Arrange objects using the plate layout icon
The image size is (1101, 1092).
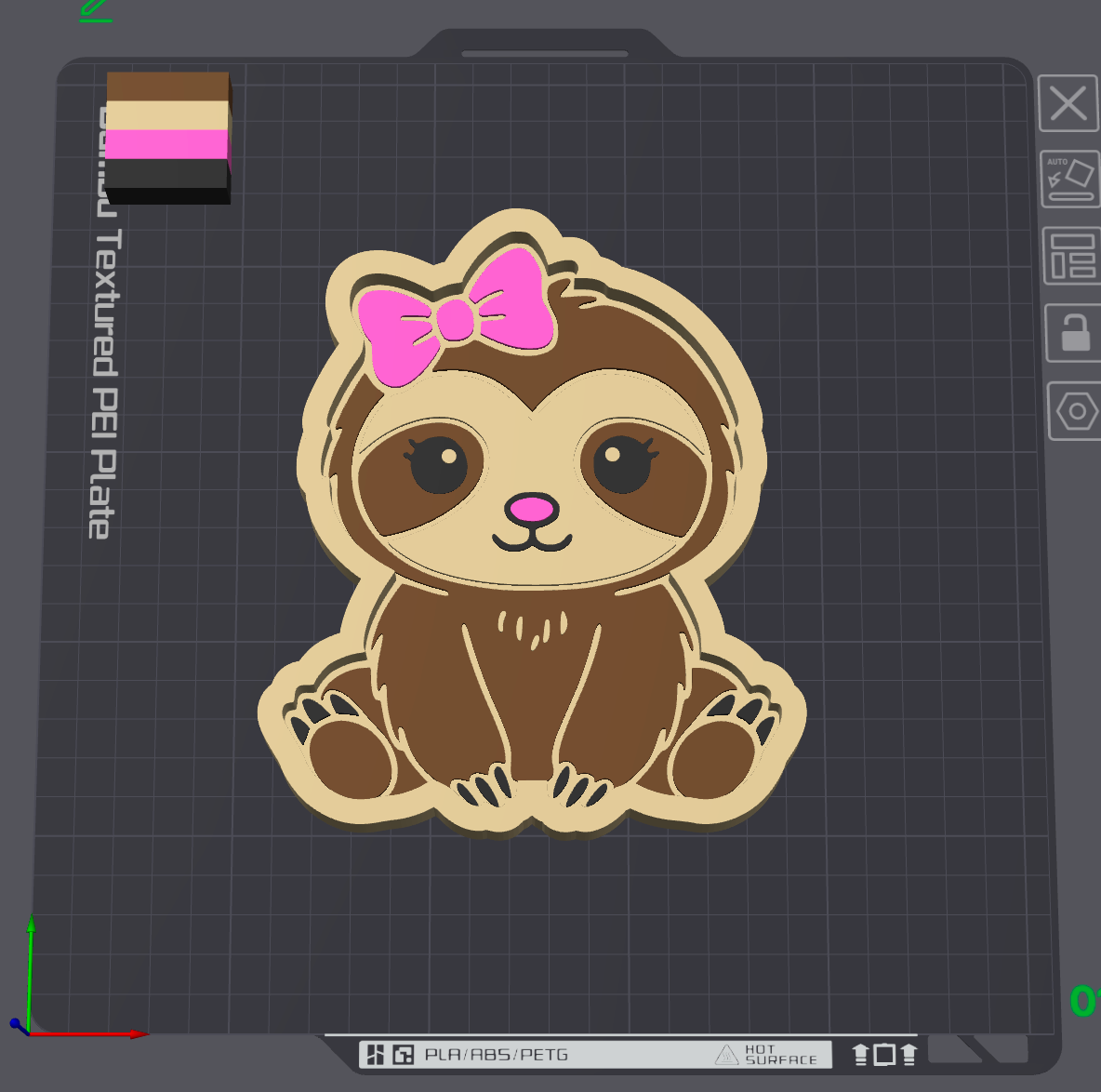tap(1071, 256)
